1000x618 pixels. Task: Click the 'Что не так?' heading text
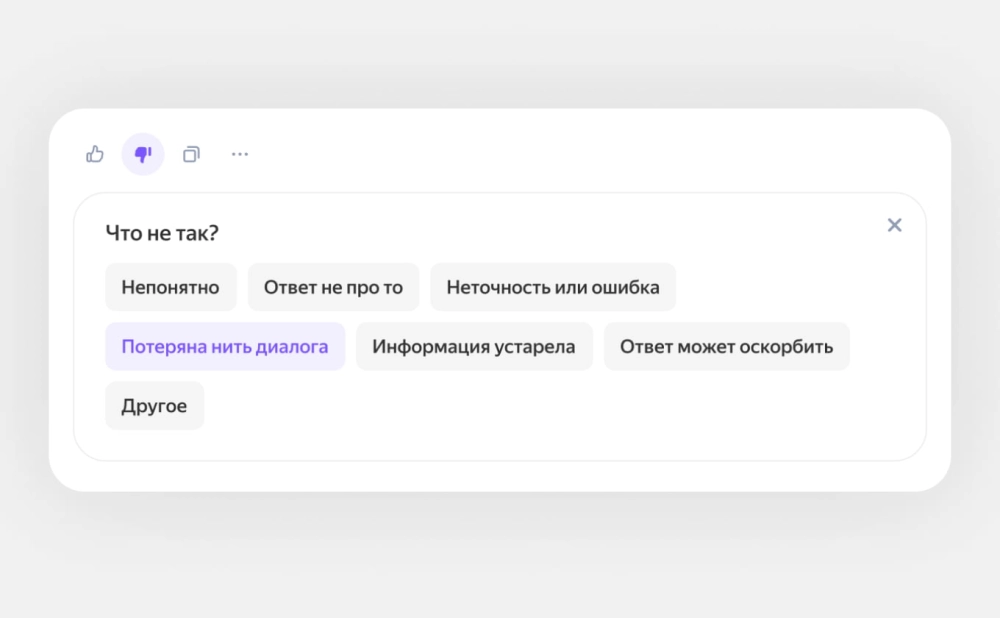[x=162, y=233]
